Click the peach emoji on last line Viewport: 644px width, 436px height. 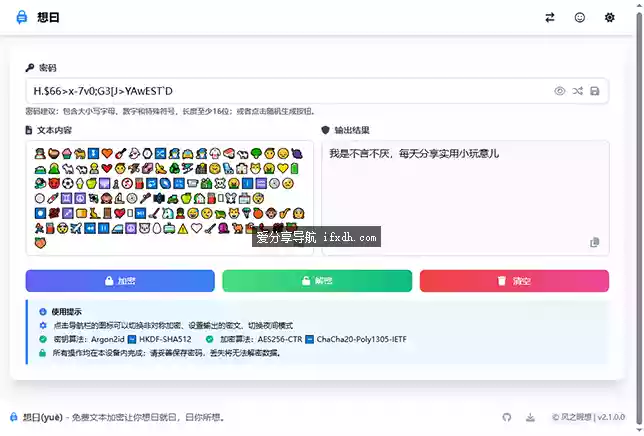pyautogui.click(x=40, y=243)
